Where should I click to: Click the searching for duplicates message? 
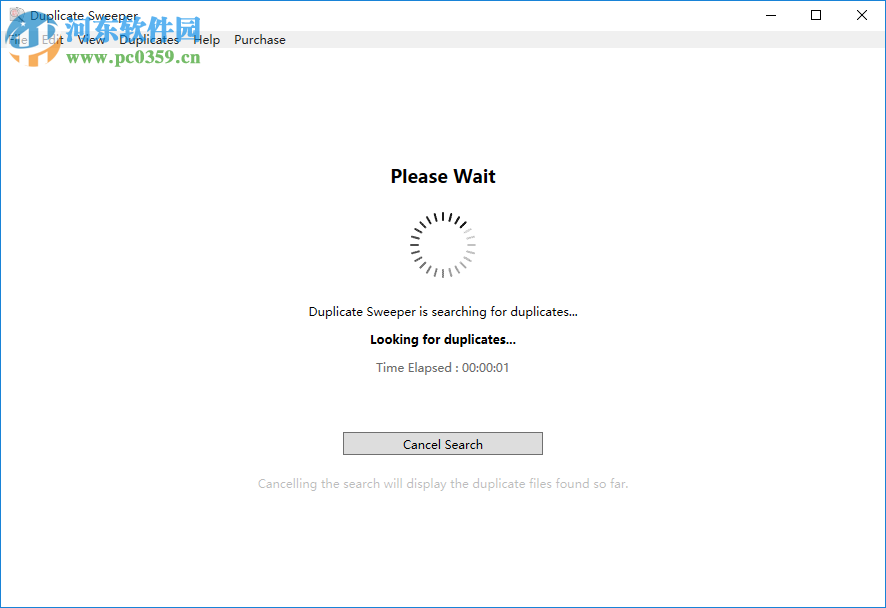[442, 311]
